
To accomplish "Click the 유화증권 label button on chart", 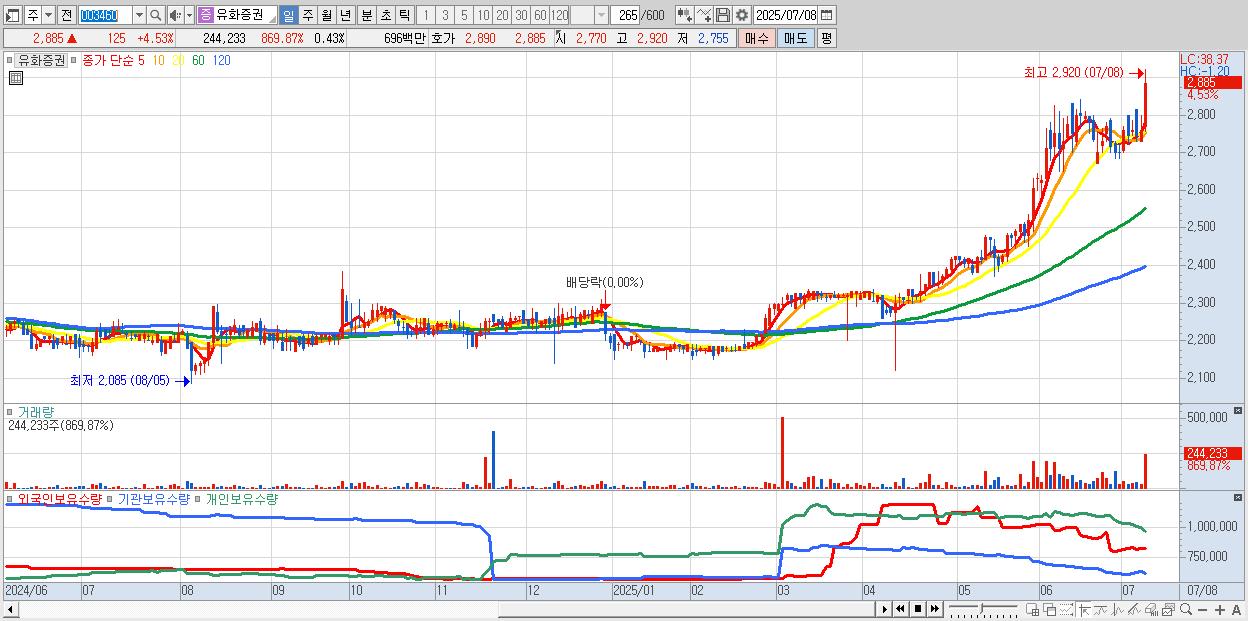I will [41, 60].
